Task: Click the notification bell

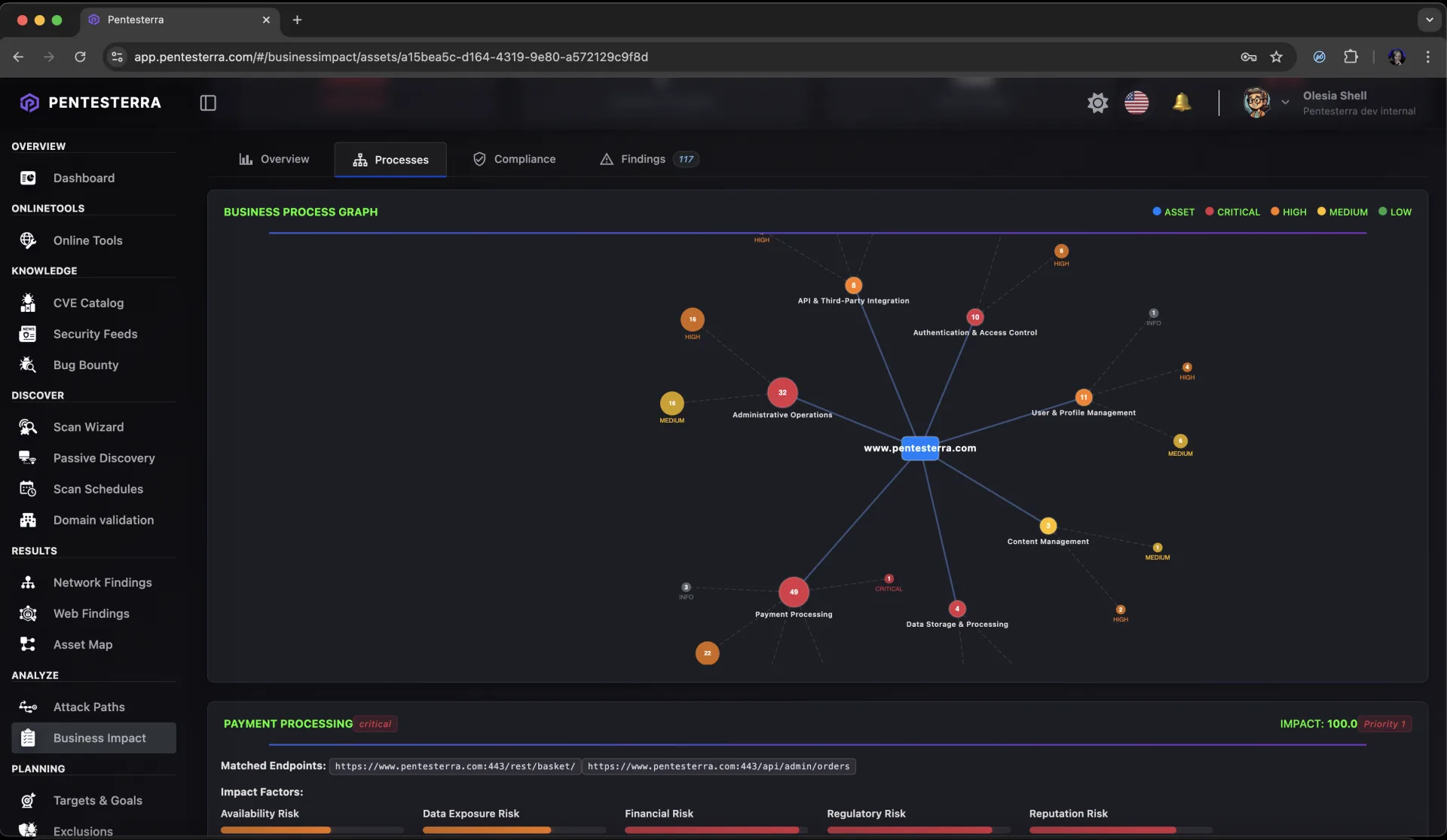Action: [x=1182, y=102]
